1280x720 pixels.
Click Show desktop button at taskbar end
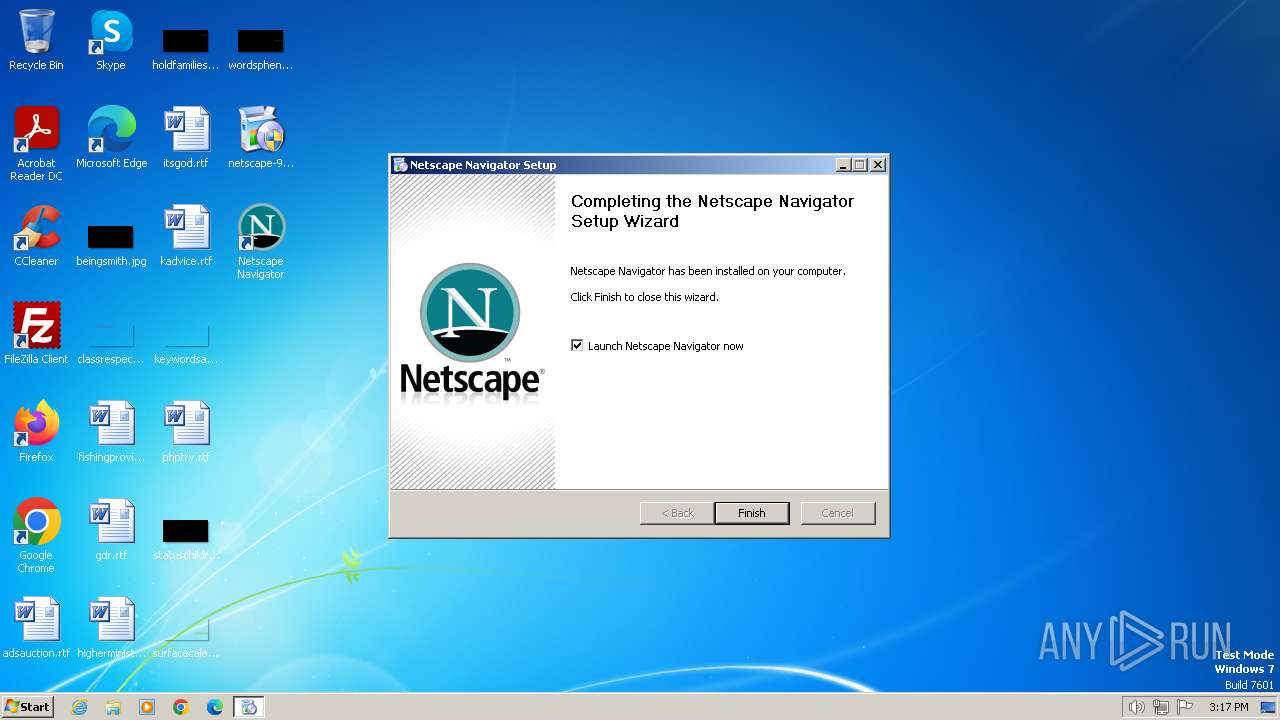click(x=1269, y=707)
